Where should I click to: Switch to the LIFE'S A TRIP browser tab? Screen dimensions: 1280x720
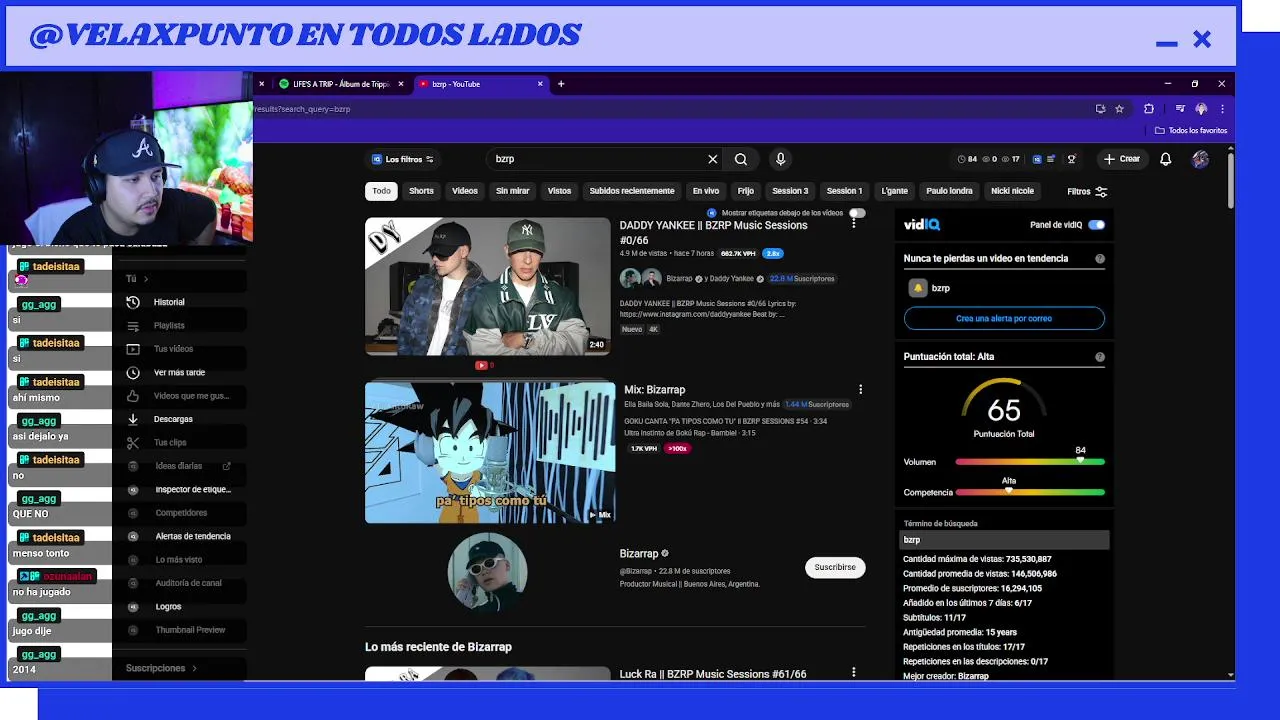tap(340, 84)
